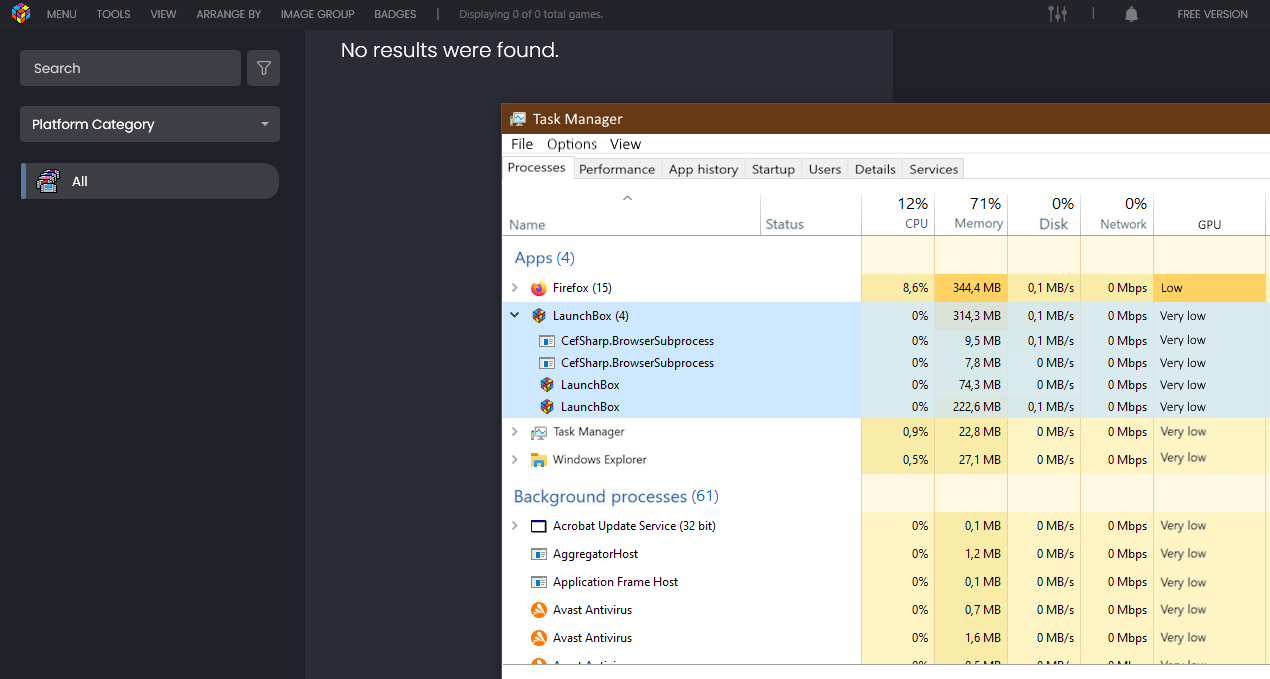Image resolution: width=1270 pixels, height=679 pixels.
Task: Switch to the Performance tab
Action: 617,169
